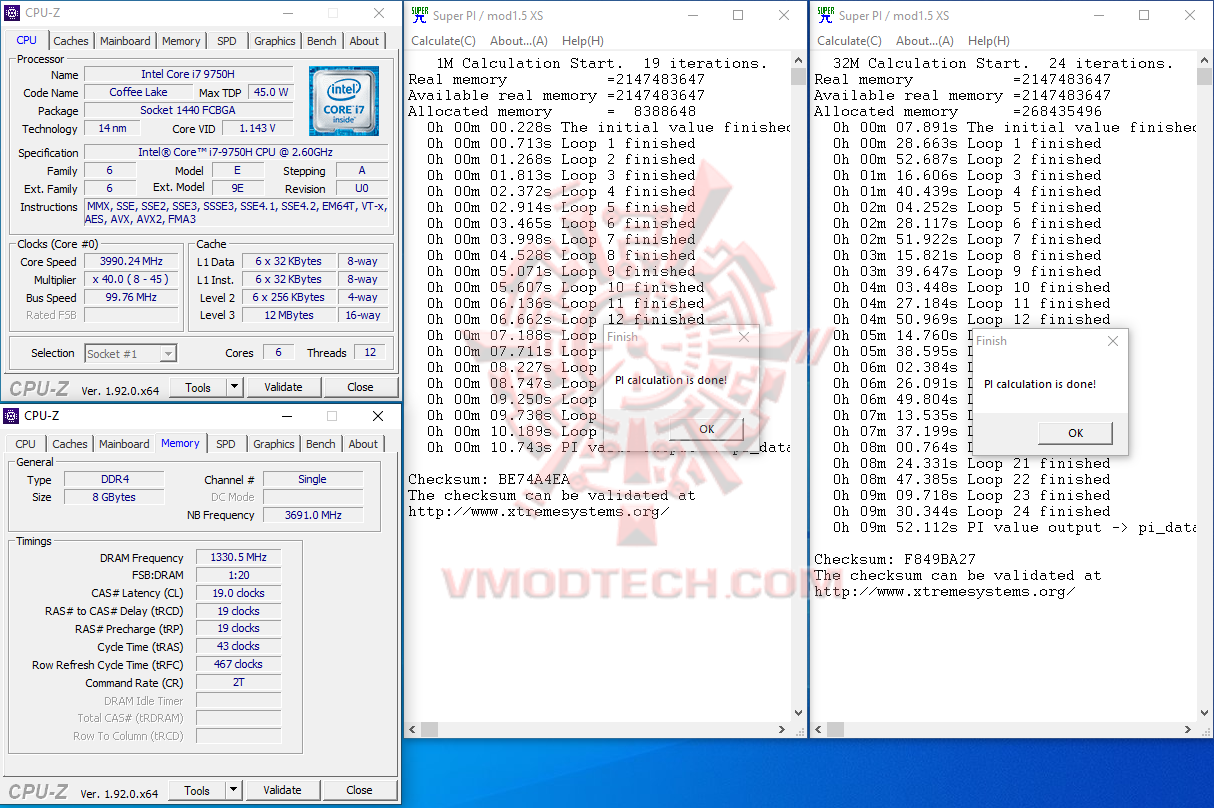
Task: Click Tools button in lower CPU-Z window
Action: pyautogui.click(x=197, y=790)
